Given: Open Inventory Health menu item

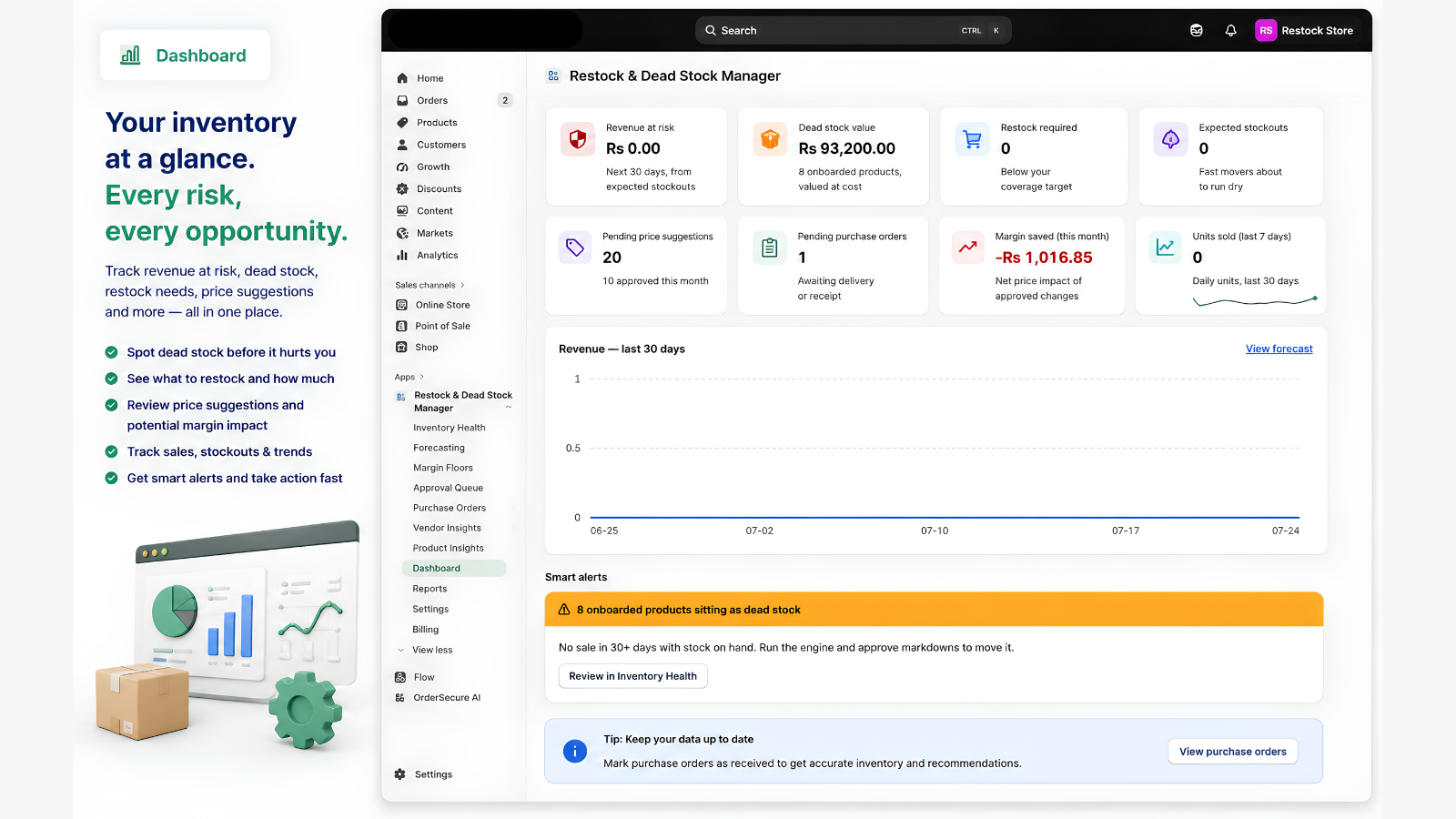Looking at the screenshot, I should pos(450,428).
